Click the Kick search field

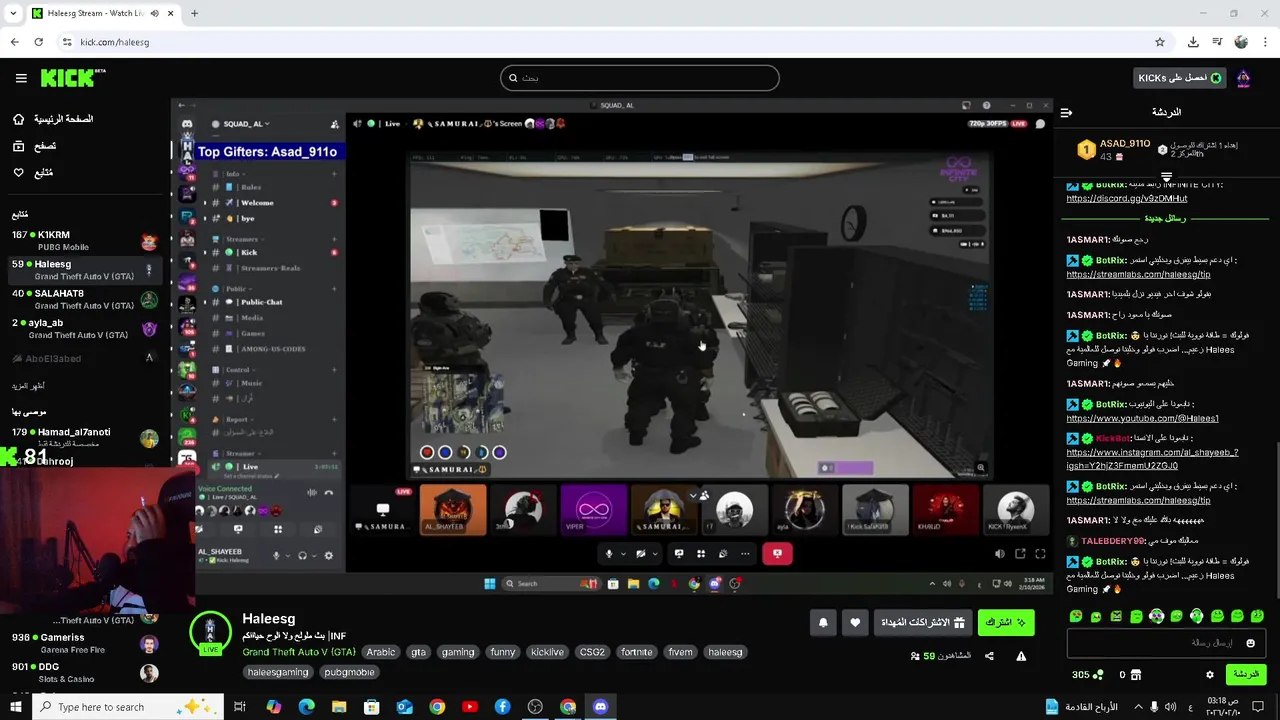click(640, 78)
